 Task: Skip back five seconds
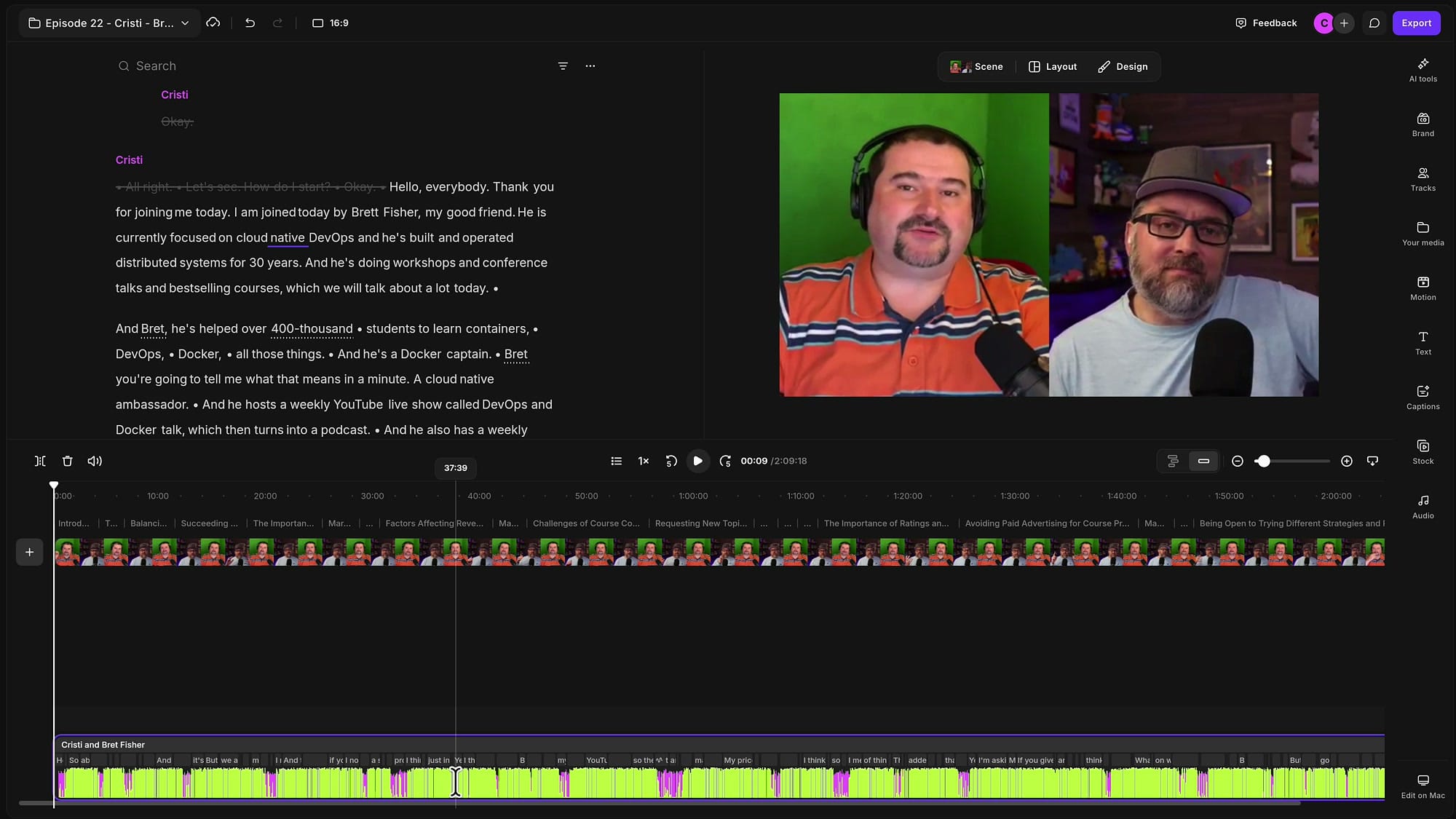point(671,461)
